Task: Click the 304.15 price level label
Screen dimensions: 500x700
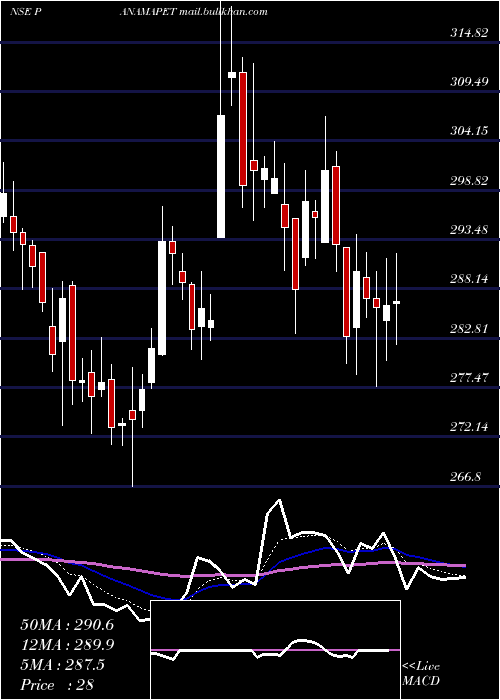Action: (468, 131)
